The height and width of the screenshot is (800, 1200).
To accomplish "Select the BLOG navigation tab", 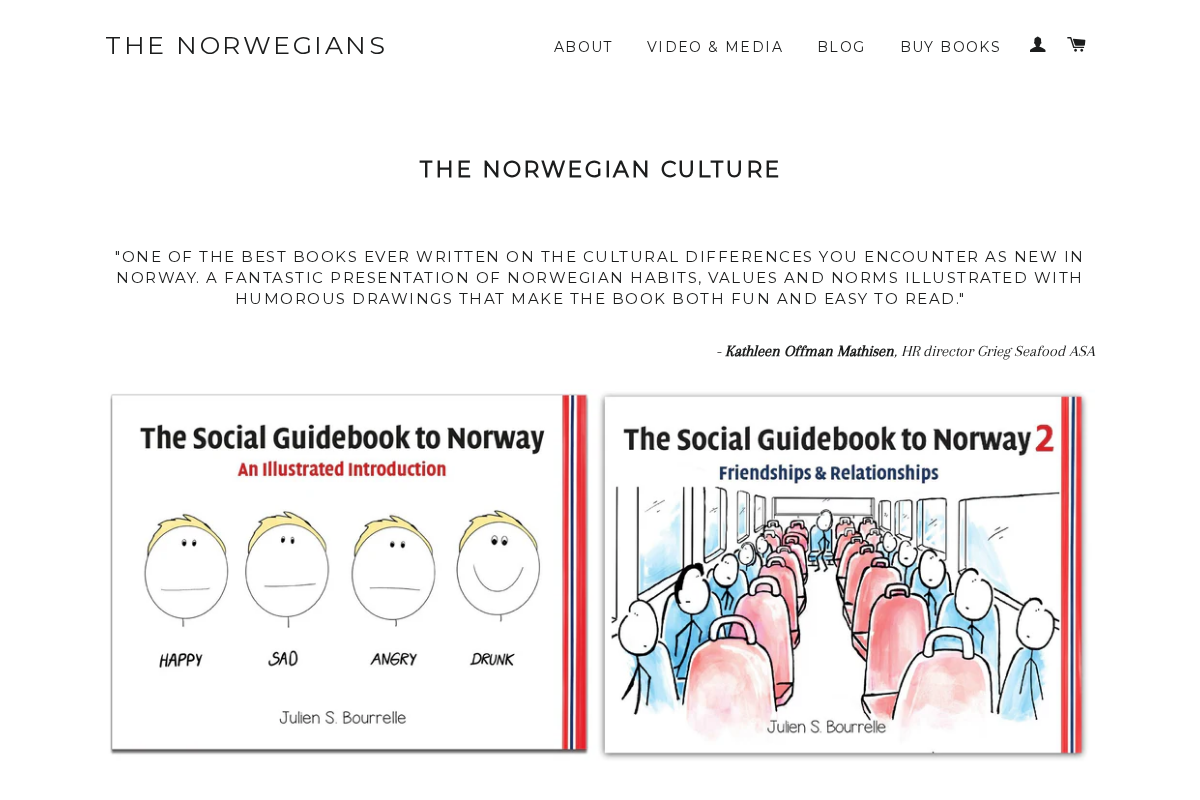I will (841, 45).
